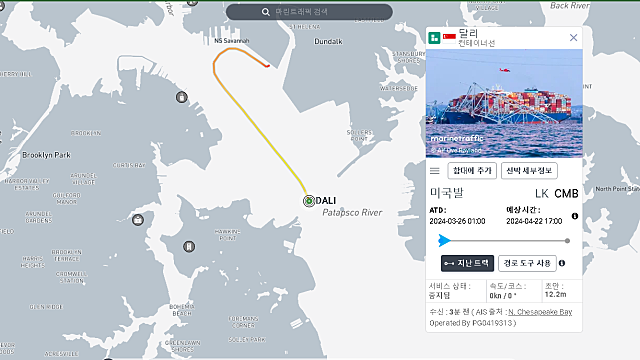
Task: Click the port marker icon near Hawkins Point
Action: click(x=189, y=247)
